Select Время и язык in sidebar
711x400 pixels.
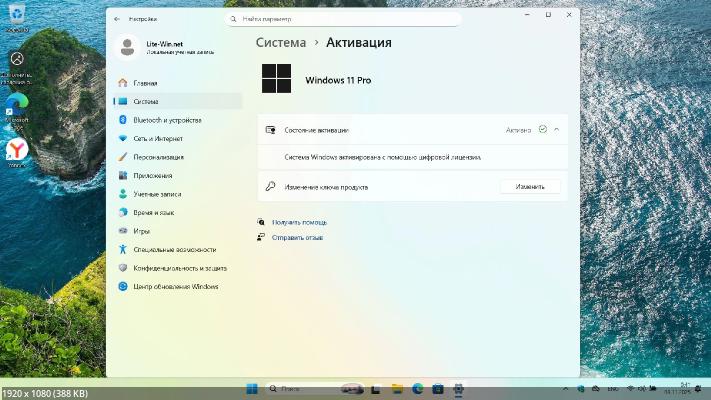[x=153, y=212]
